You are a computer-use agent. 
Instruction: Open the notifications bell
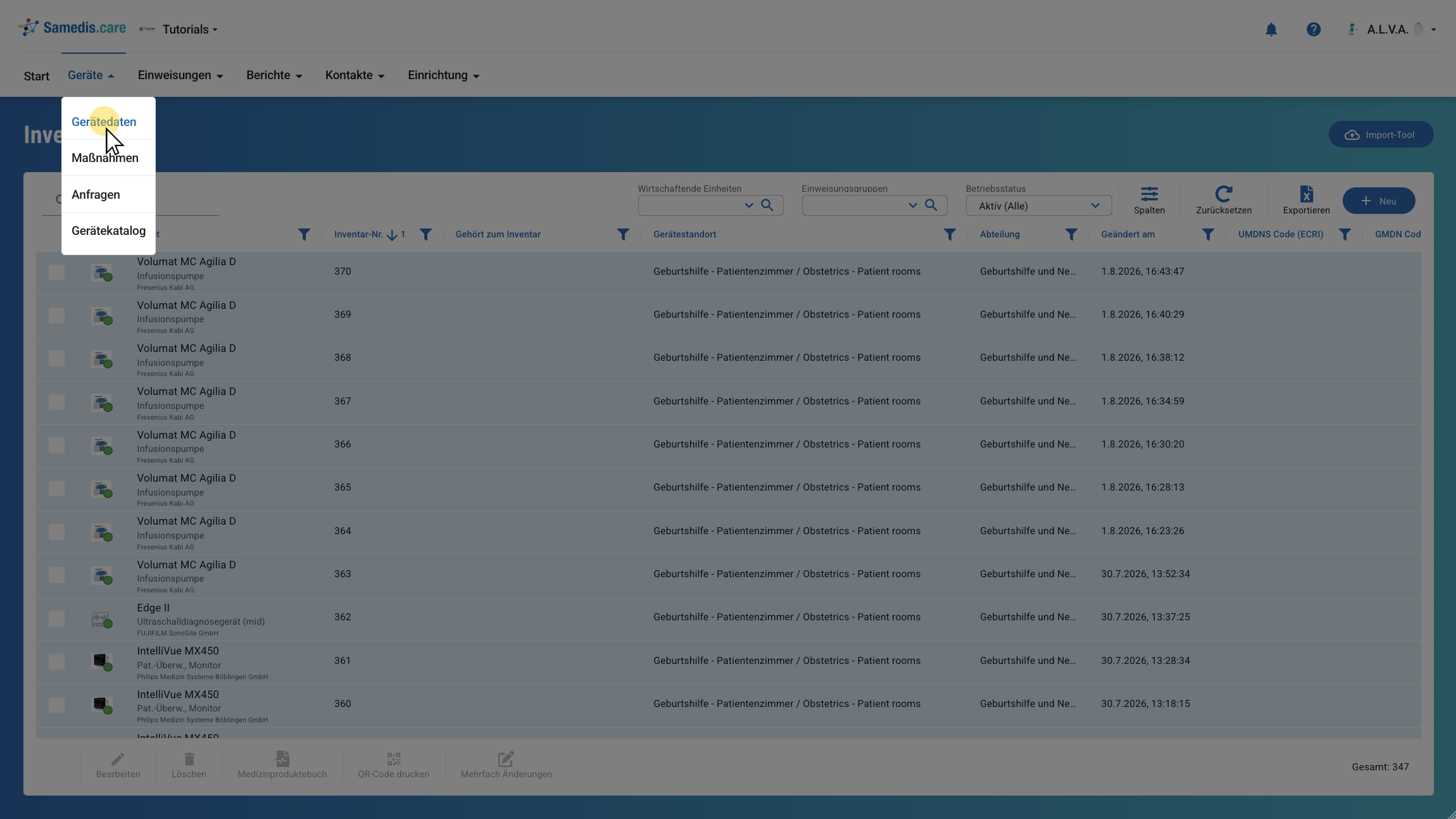coord(1271,29)
